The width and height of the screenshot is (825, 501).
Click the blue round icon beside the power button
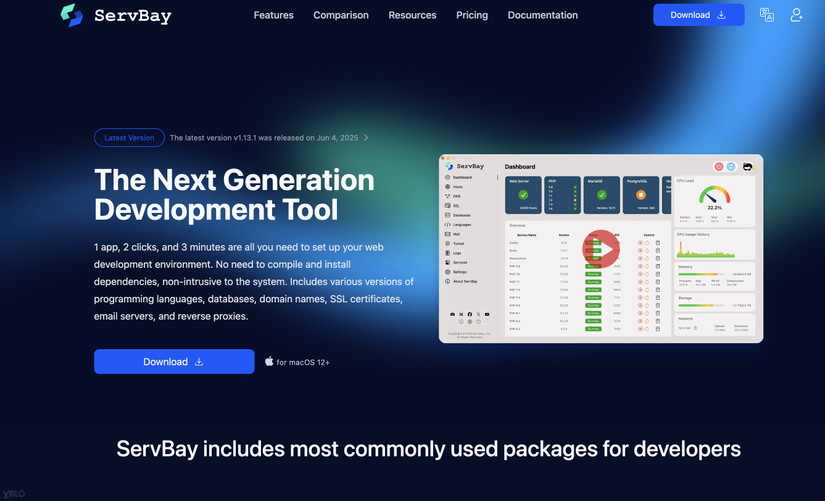coord(731,167)
